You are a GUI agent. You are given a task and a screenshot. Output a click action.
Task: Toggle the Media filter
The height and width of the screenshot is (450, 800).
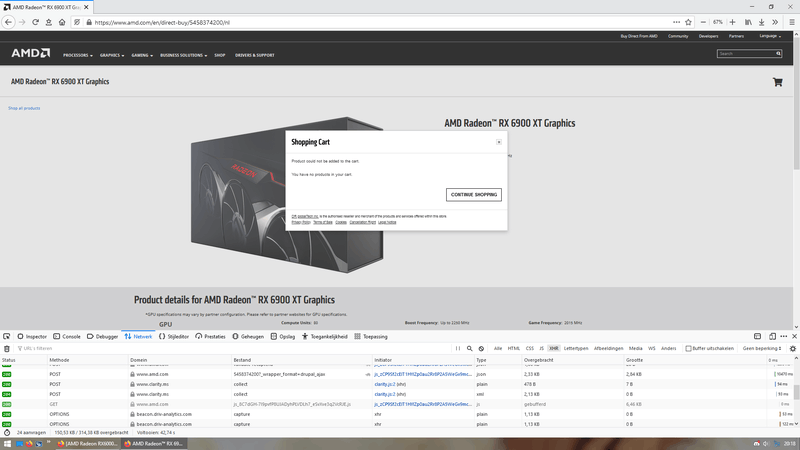[x=636, y=348]
